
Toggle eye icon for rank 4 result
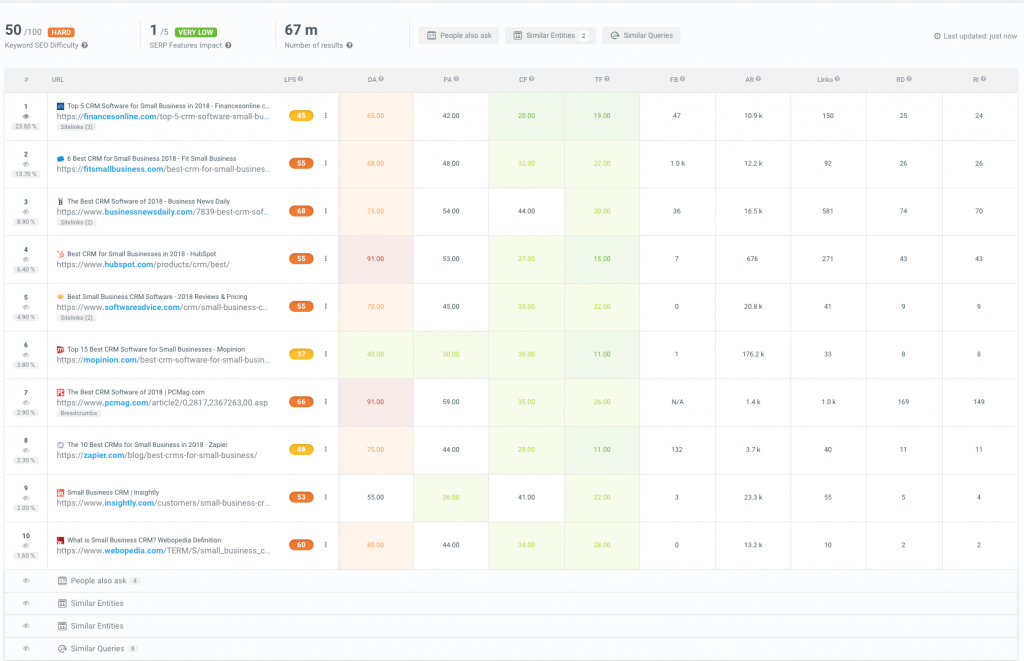point(26,259)
